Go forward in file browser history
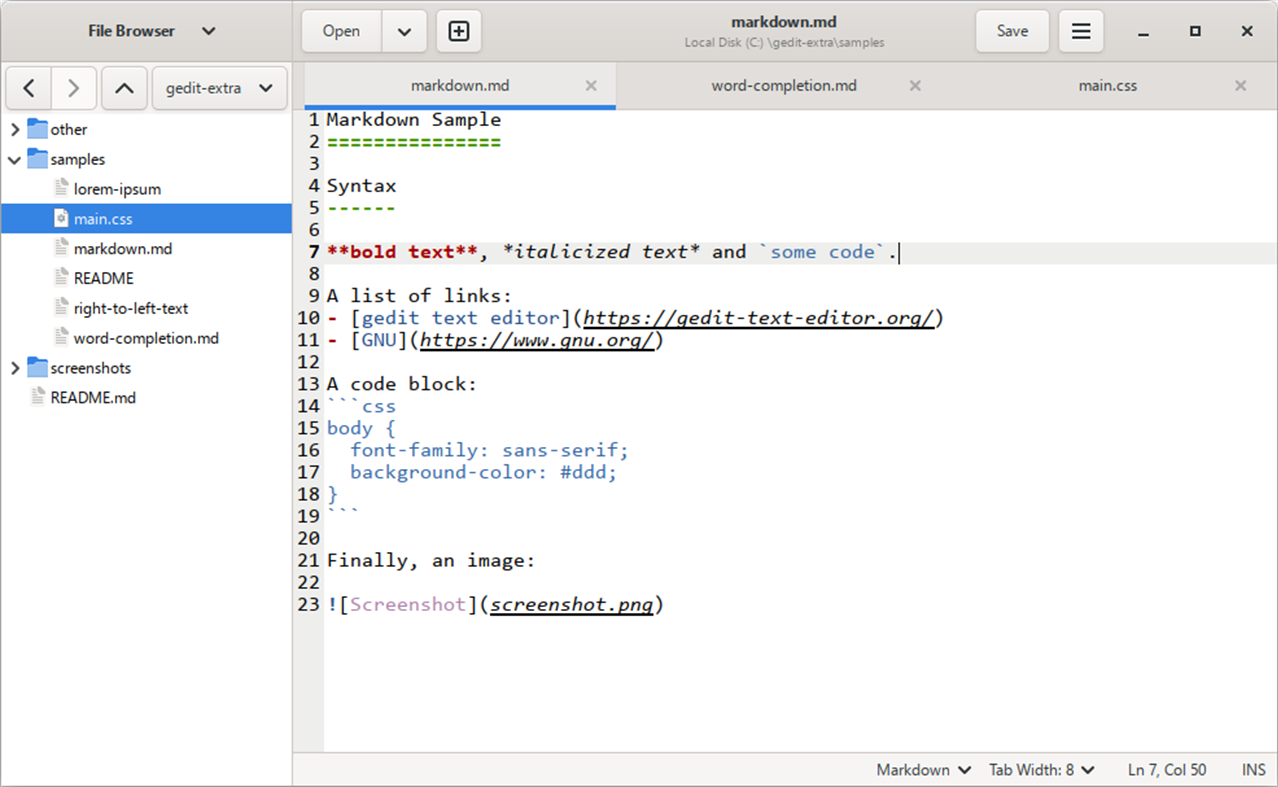 click(x=74, y=88)
